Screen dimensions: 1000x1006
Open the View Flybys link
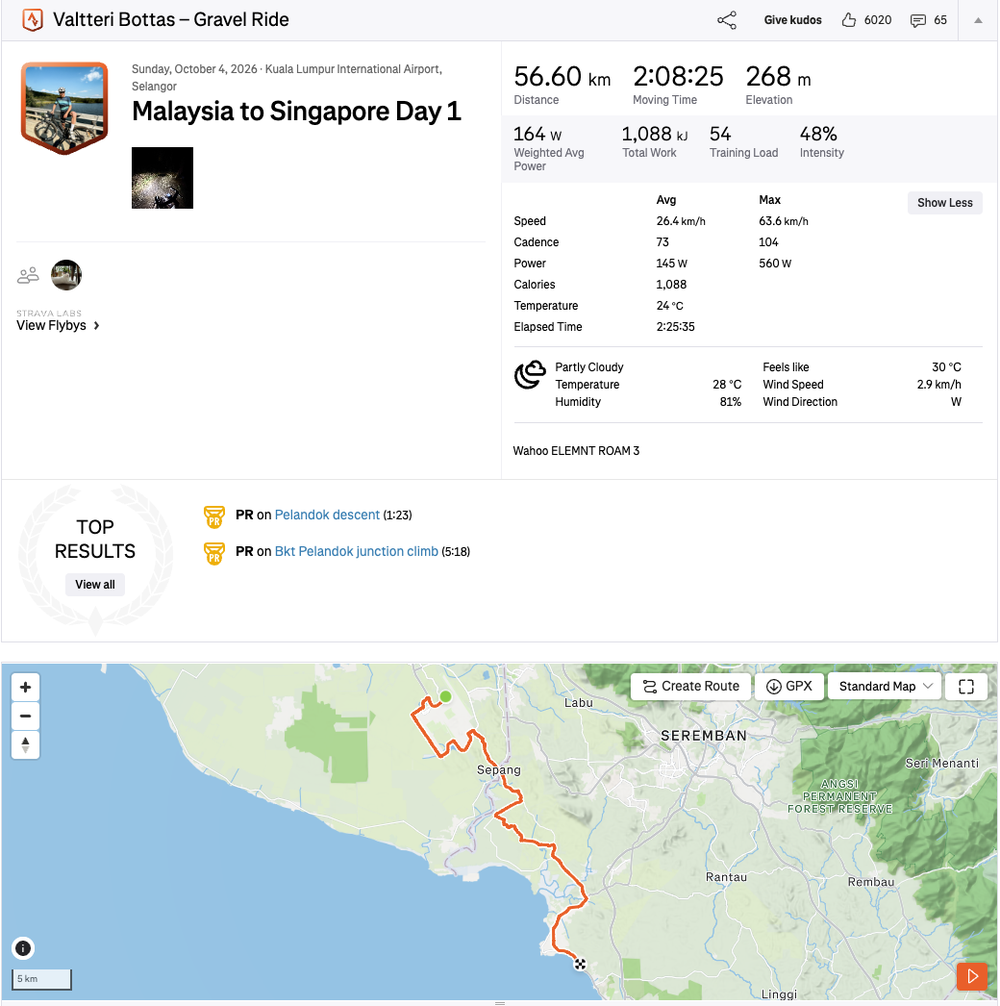[x=58, y=325]
